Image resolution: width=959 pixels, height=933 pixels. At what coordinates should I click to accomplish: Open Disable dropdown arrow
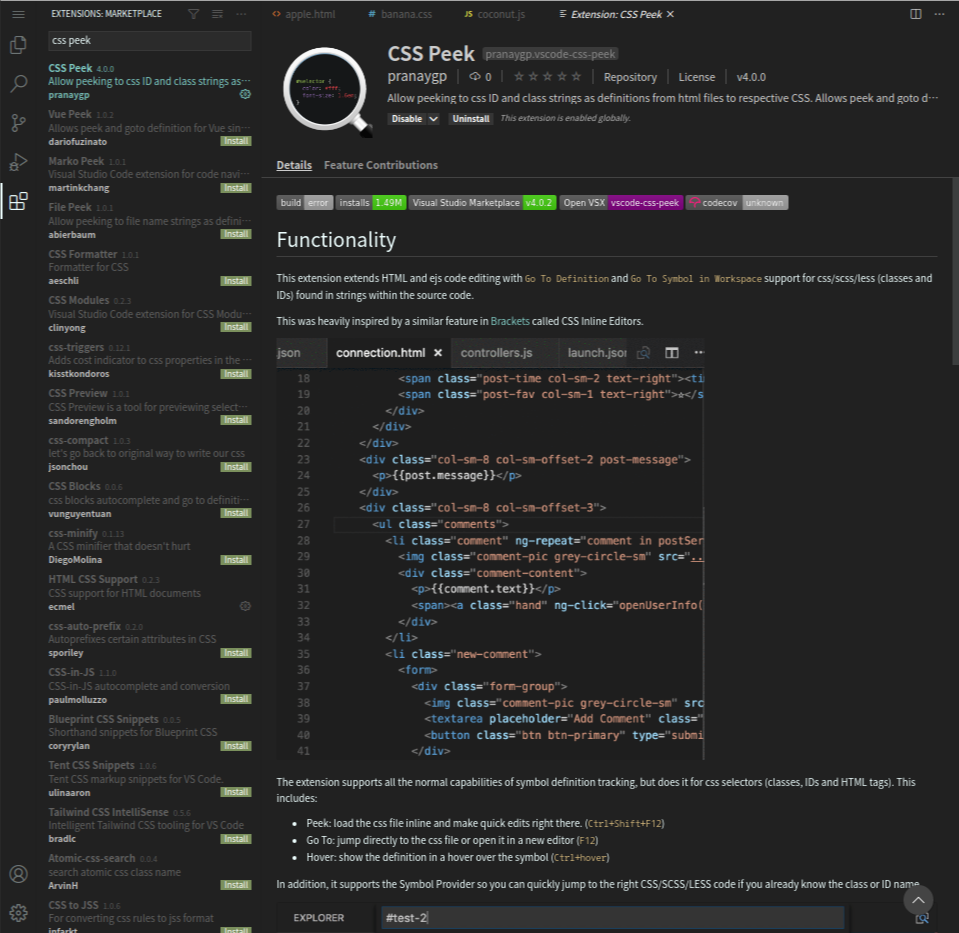pos(434,119)
